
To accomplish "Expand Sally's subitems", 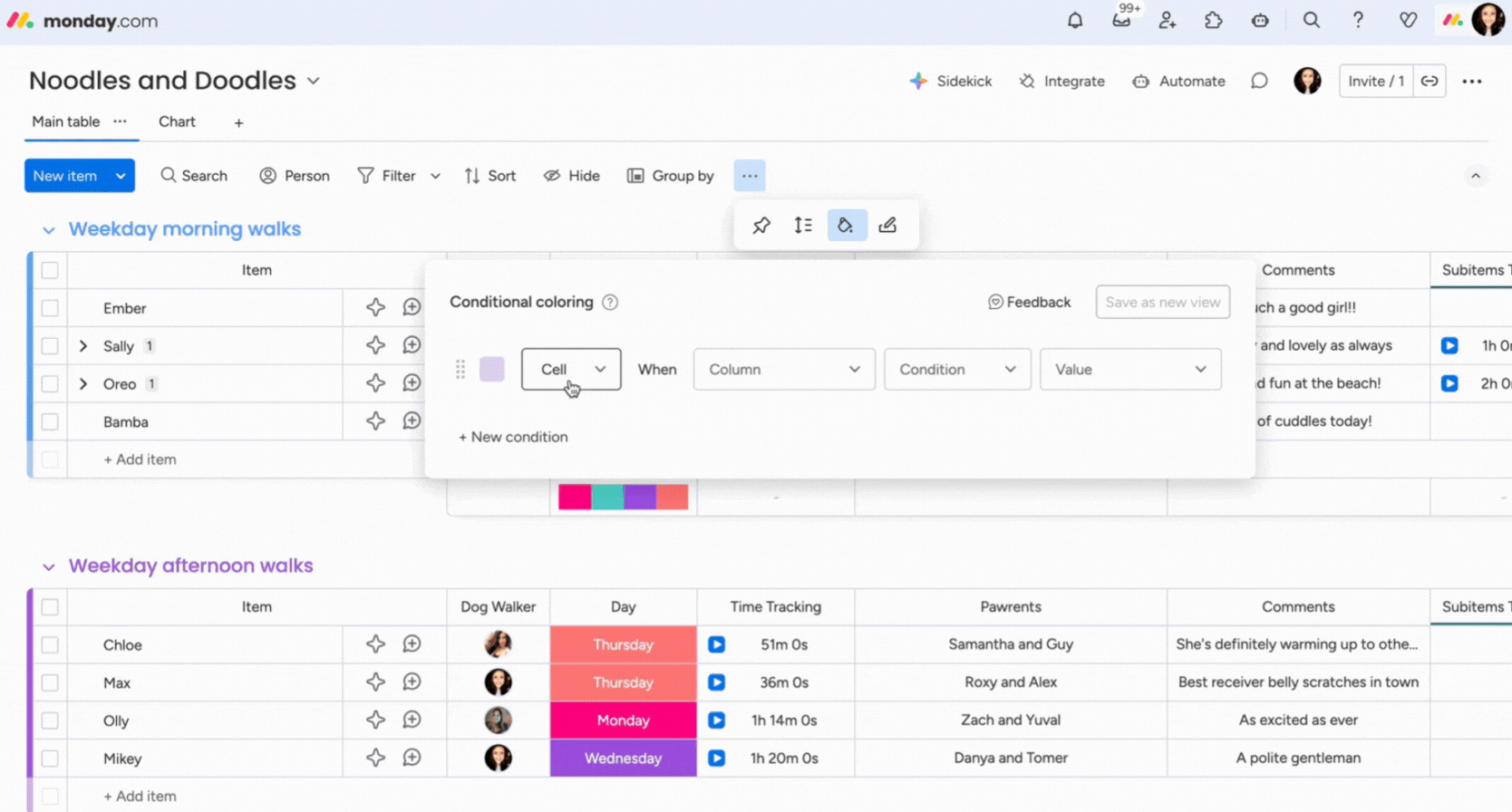I will tap(83, 346).
